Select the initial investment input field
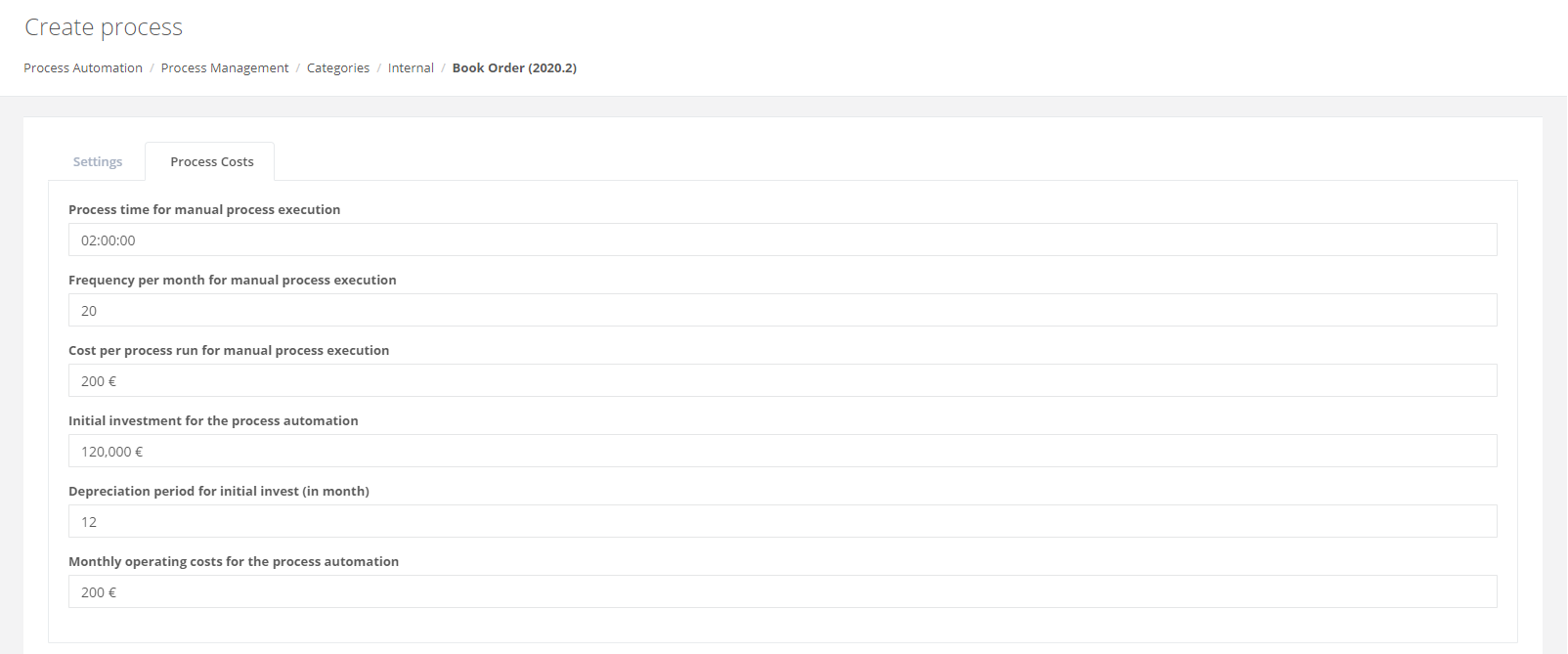The width and height of the screenshot is (1568, 654). click(x=782, y=452)
